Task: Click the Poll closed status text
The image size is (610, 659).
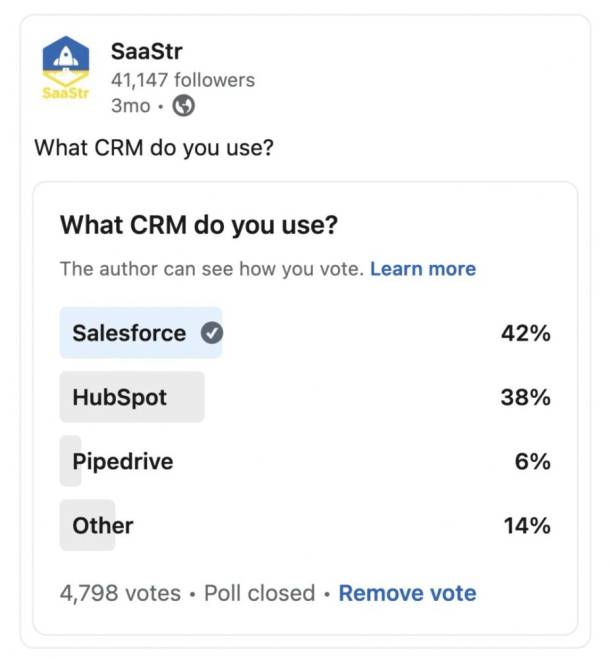Action: (259, 593)
